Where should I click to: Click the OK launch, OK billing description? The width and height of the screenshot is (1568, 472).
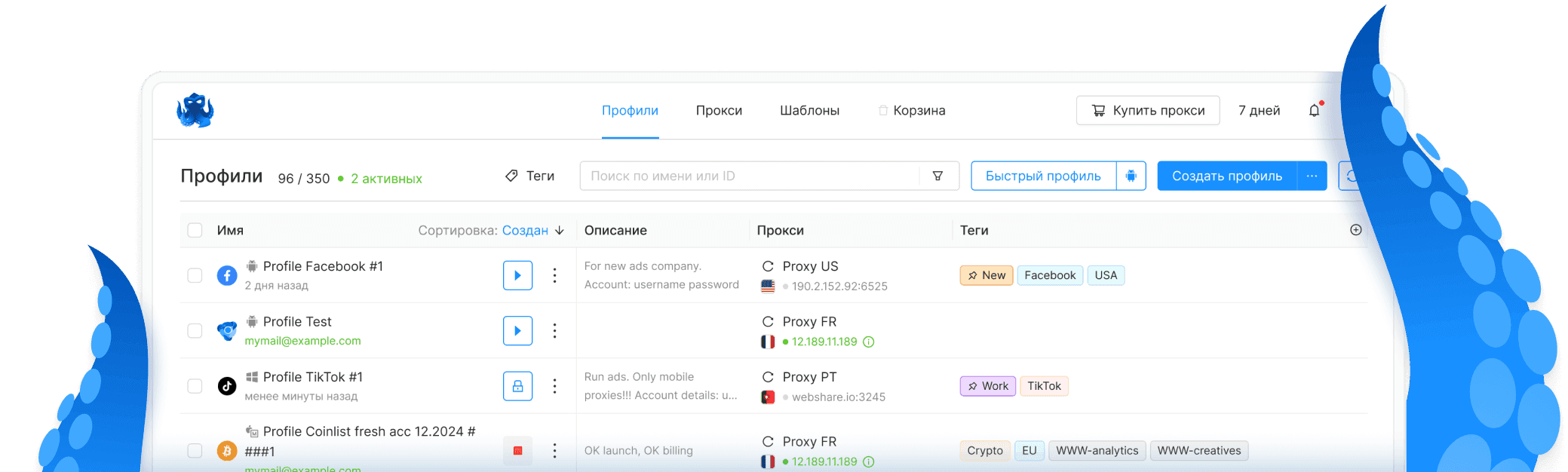pos(638,451)
